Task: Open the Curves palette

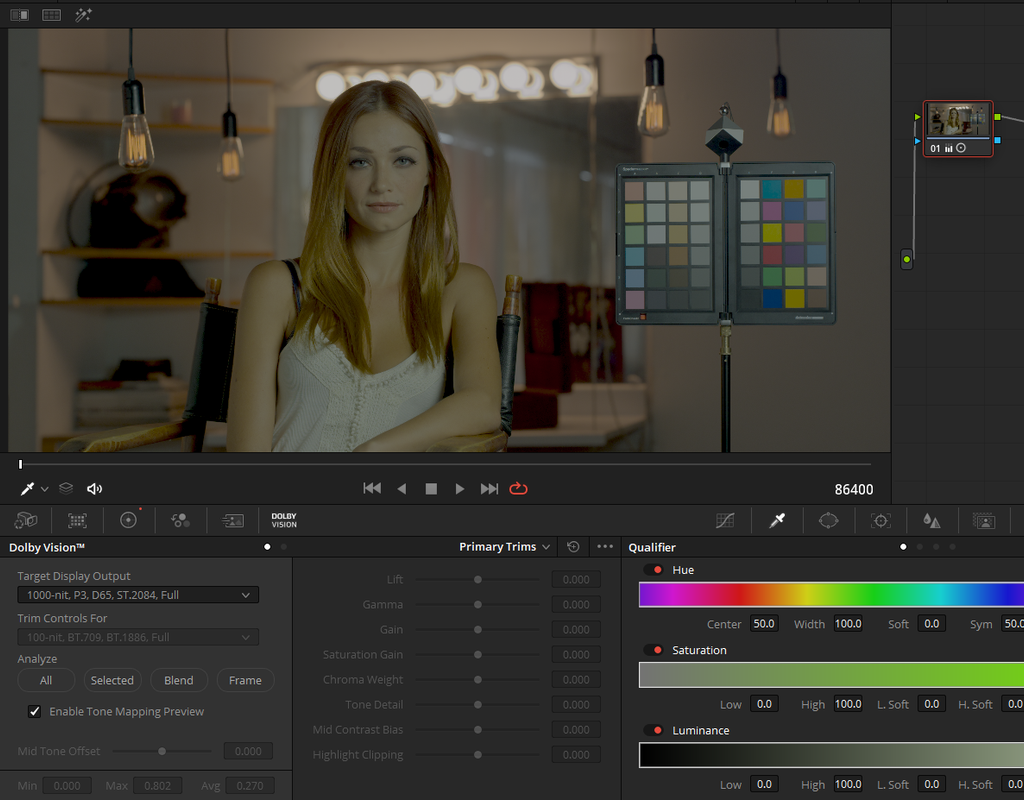Action: [x=725, y=520]
